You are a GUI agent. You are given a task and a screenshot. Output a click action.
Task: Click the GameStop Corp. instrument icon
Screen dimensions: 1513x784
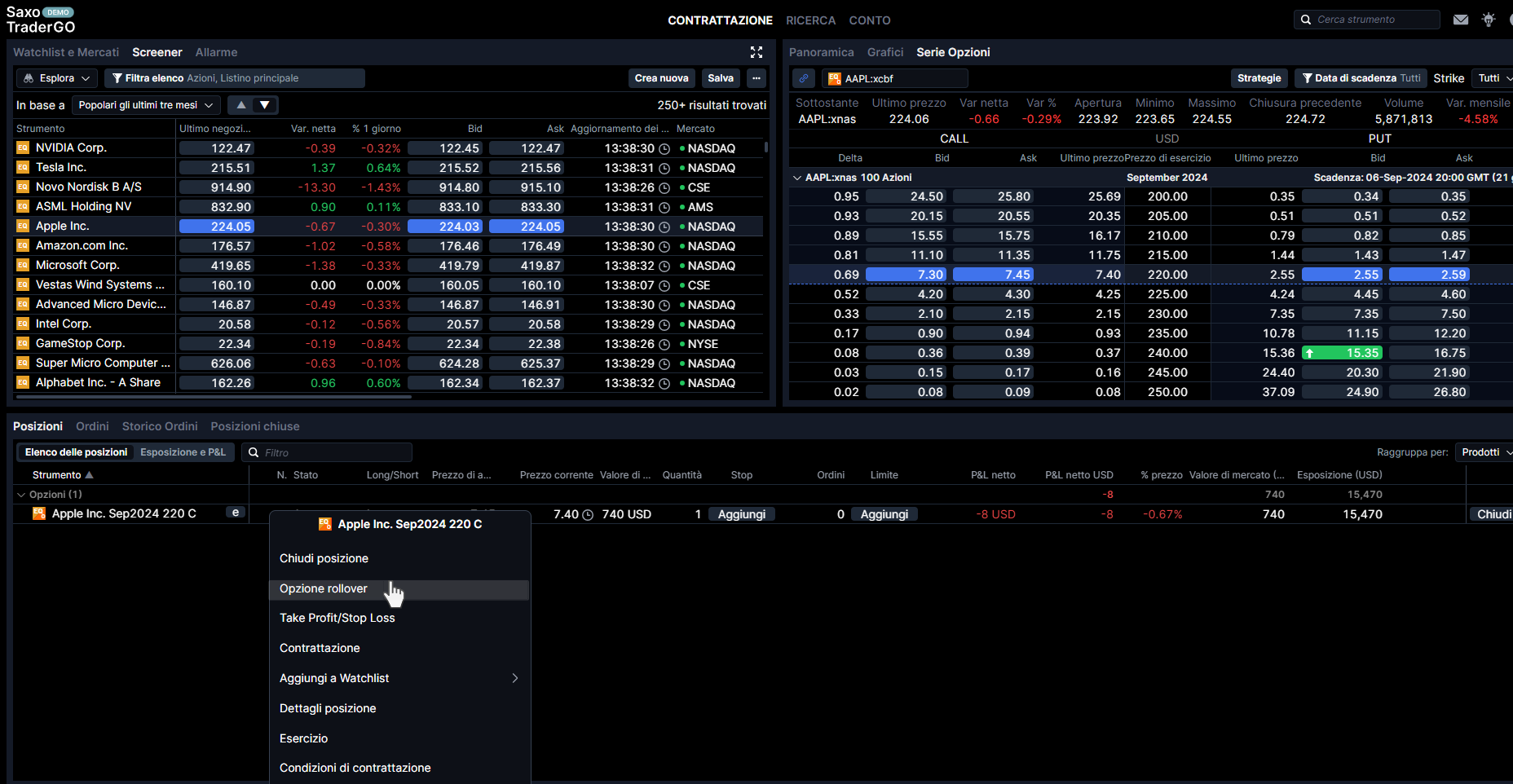click(x=23, y=343)
